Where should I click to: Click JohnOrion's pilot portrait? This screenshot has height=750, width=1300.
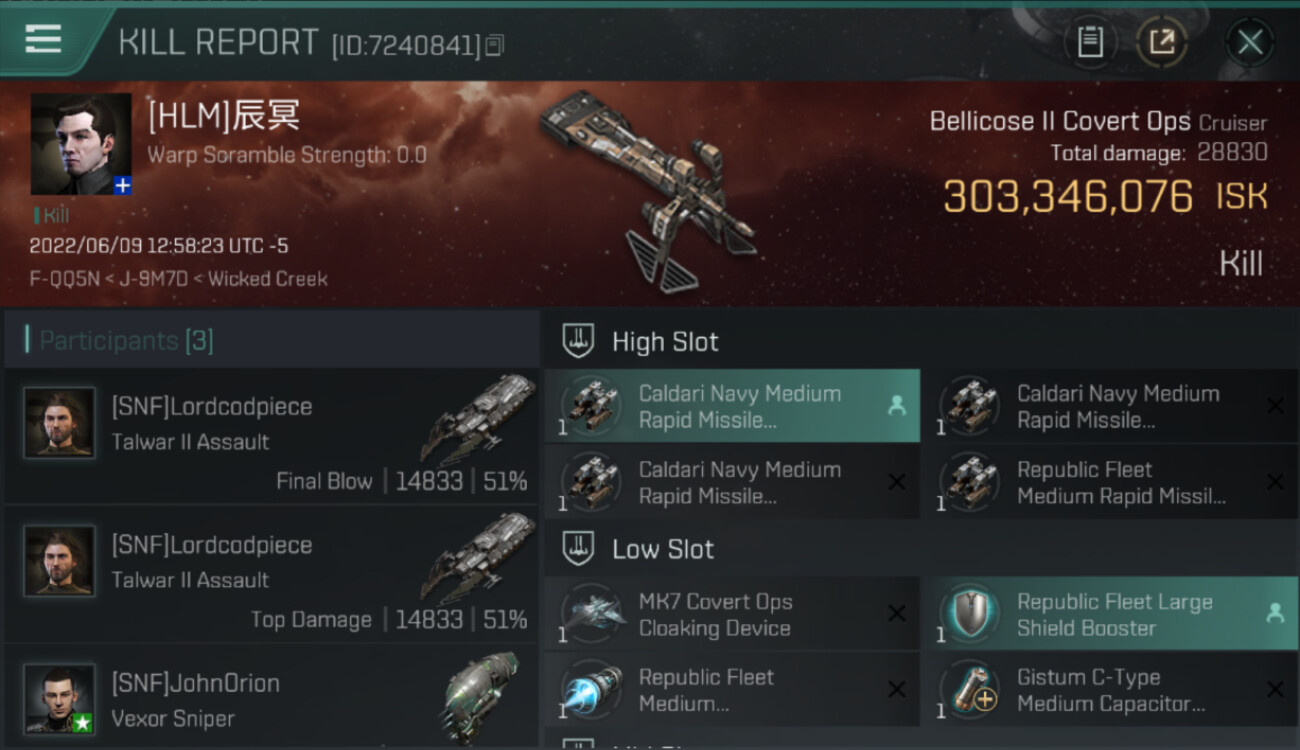[x=60, y=698]
